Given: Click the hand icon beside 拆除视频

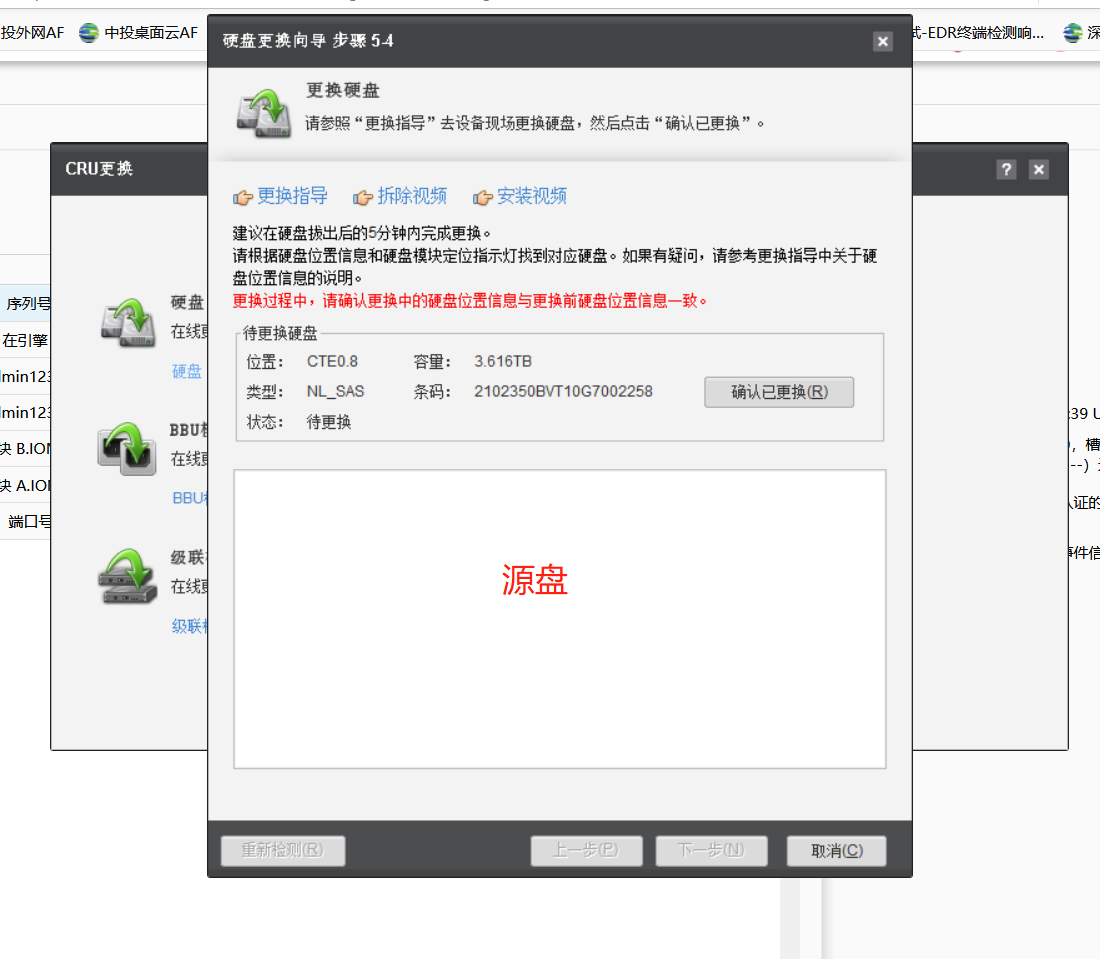Looking at the screenshot, I should pyautogui.click(x=363, y=198).
